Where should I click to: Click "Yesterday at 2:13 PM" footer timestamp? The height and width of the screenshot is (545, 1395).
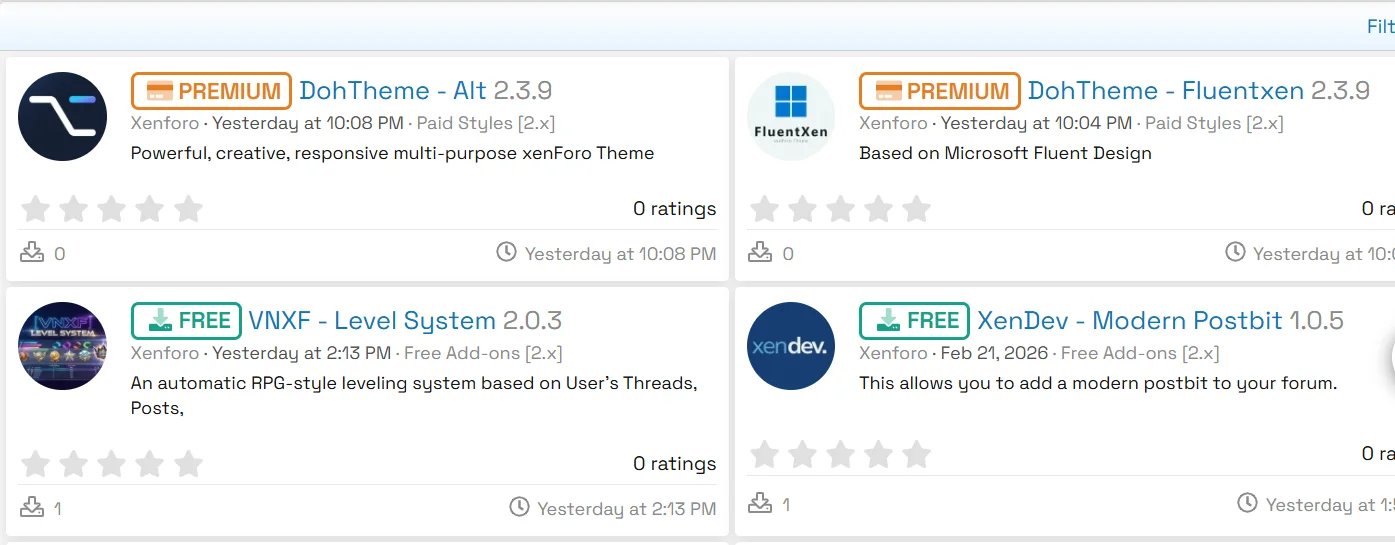627,509
